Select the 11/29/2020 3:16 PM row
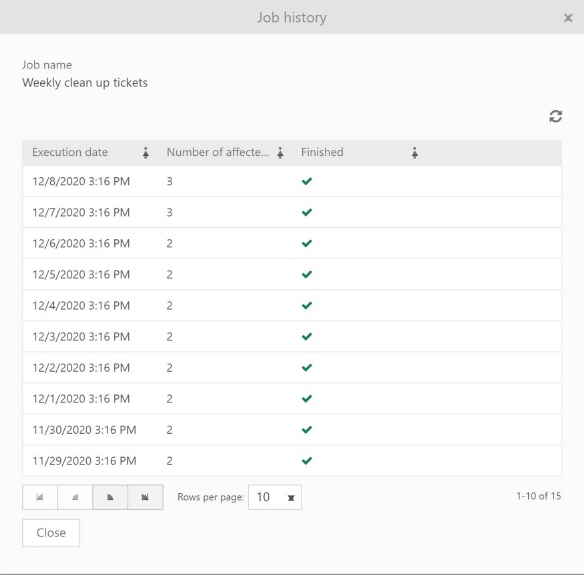The image size is (584, 575). click(x=292, y=461)
